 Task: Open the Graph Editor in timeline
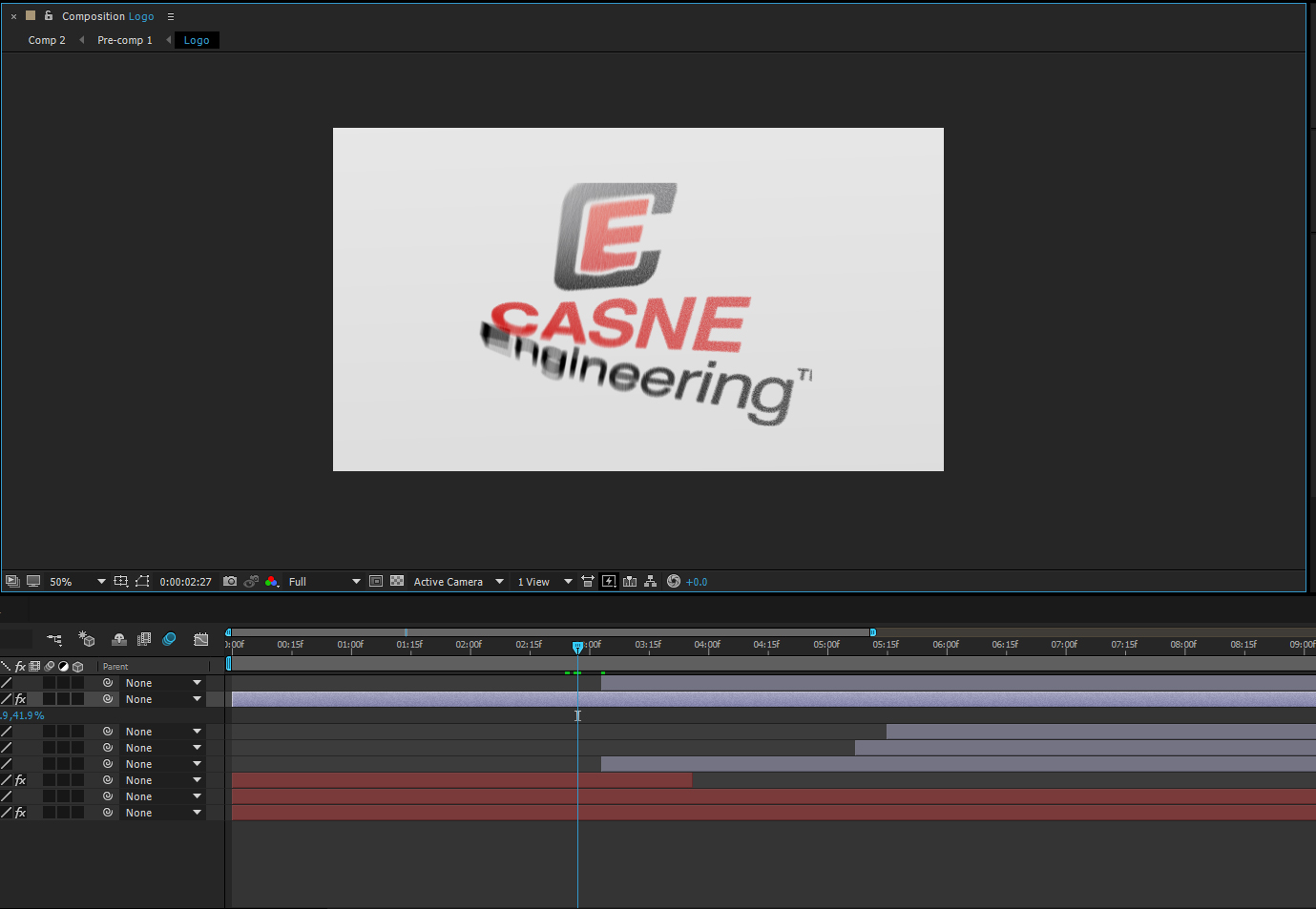click(x=200, y=639)
